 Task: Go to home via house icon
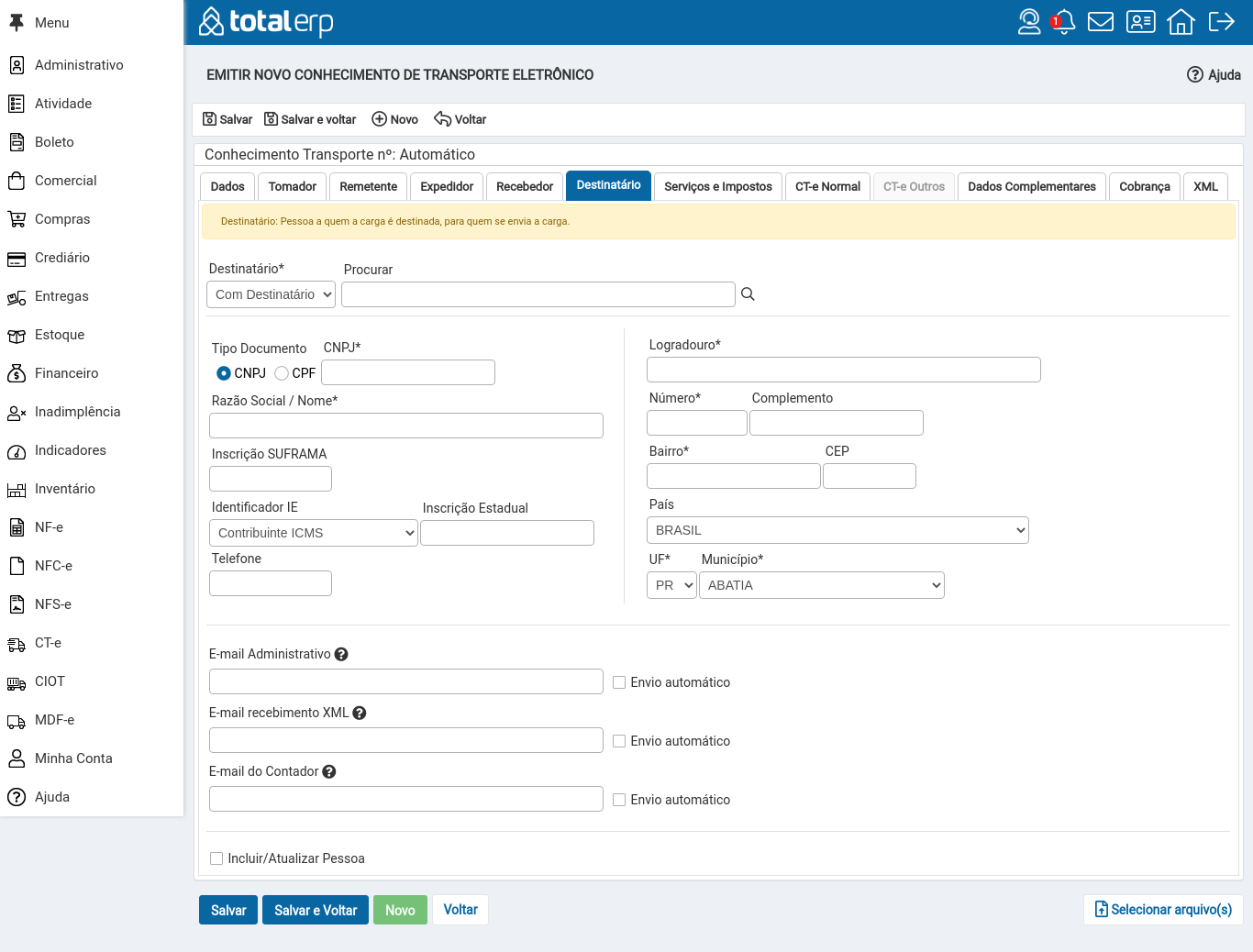pyautogui.click(x=1181, y=22)
